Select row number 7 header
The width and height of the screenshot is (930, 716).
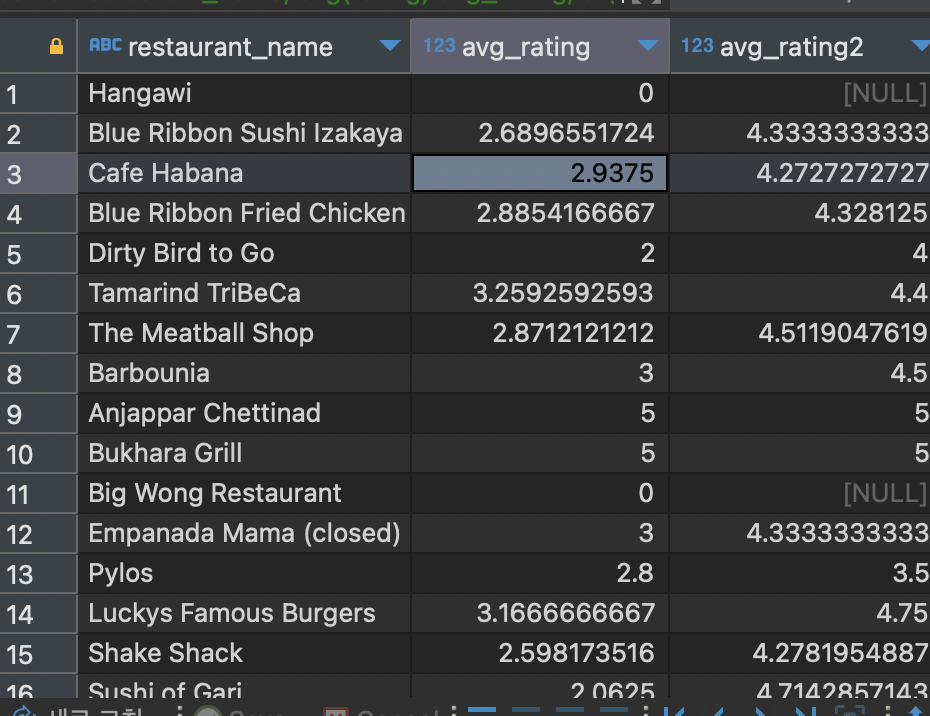[39, 333]
